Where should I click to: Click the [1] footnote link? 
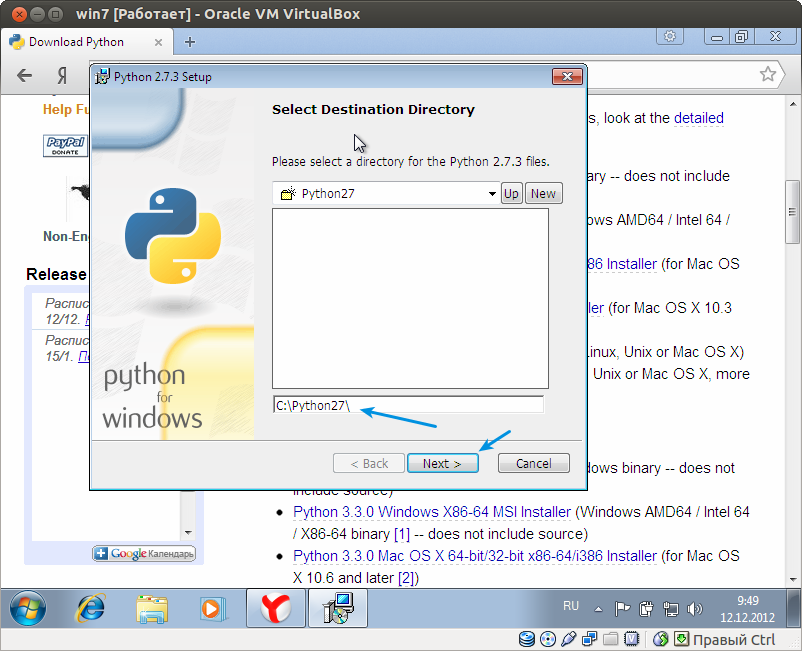(x=402, y=534)
